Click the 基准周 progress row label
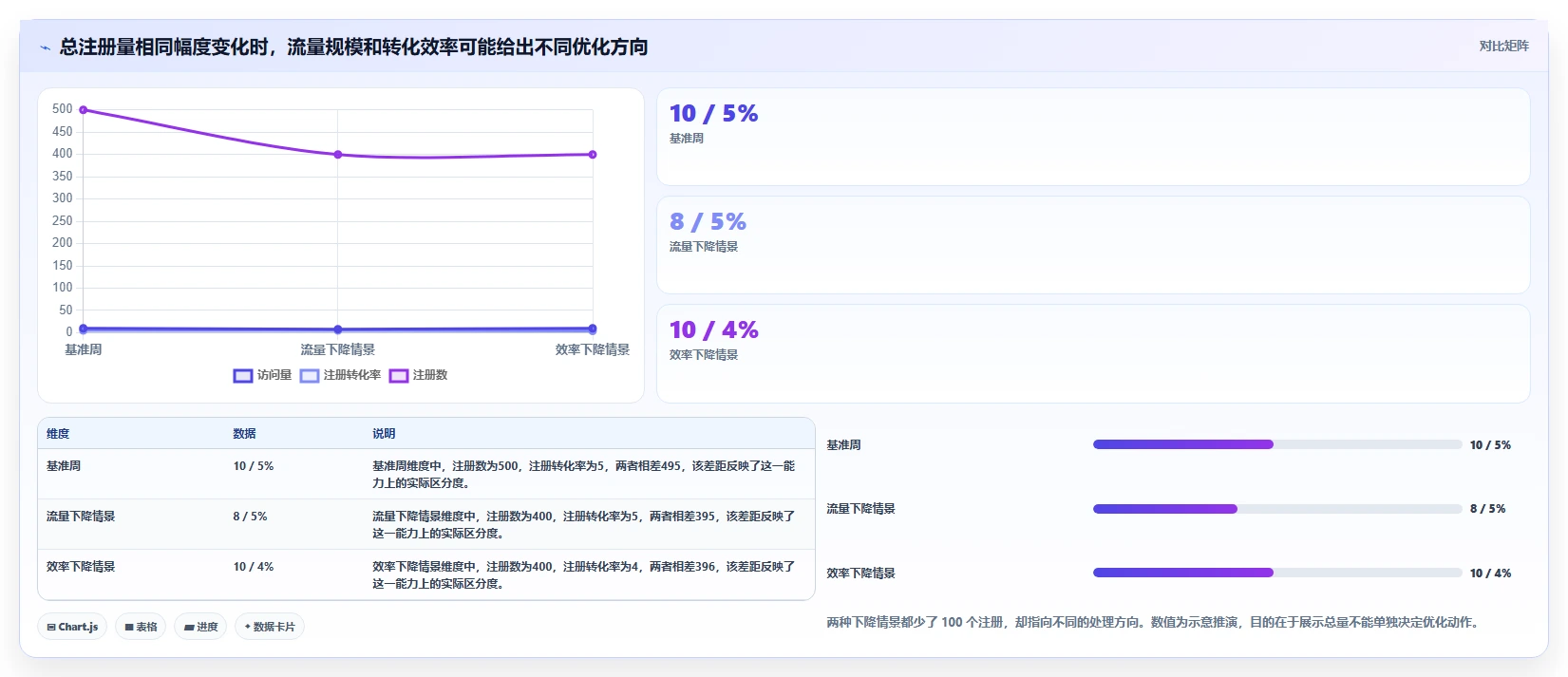Viewport: 1568px width, 677px height. click(x=843, y=445)
